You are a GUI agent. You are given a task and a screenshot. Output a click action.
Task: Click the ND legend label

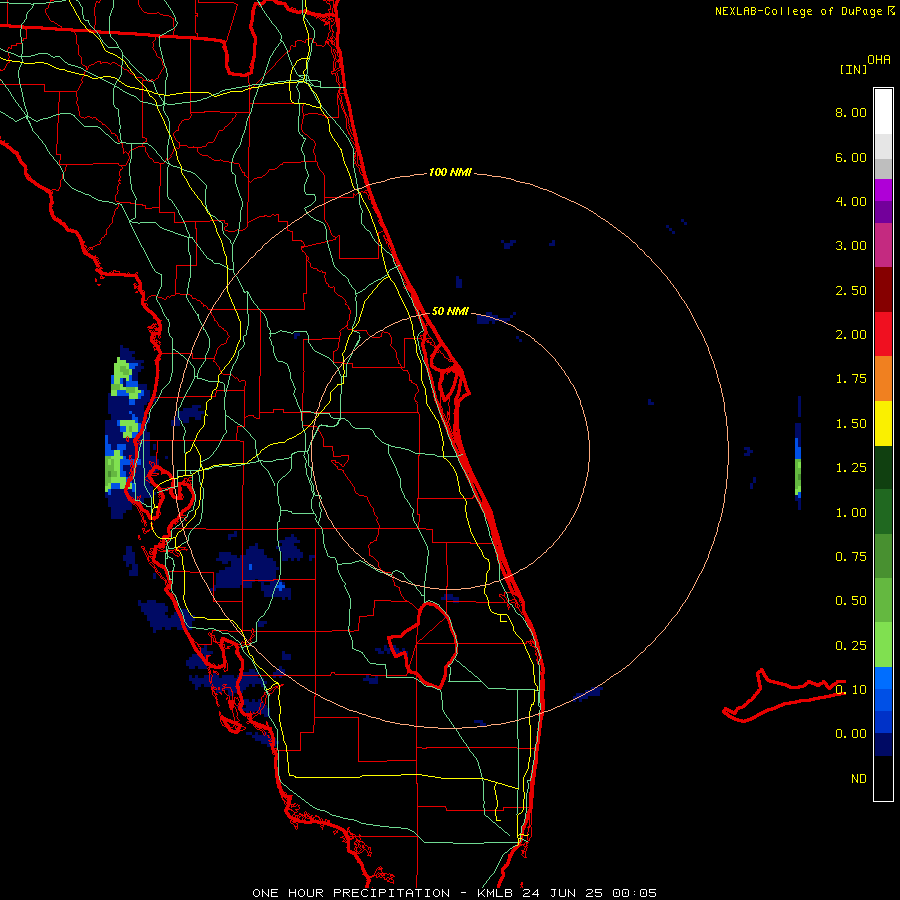(x=859, y=779)
